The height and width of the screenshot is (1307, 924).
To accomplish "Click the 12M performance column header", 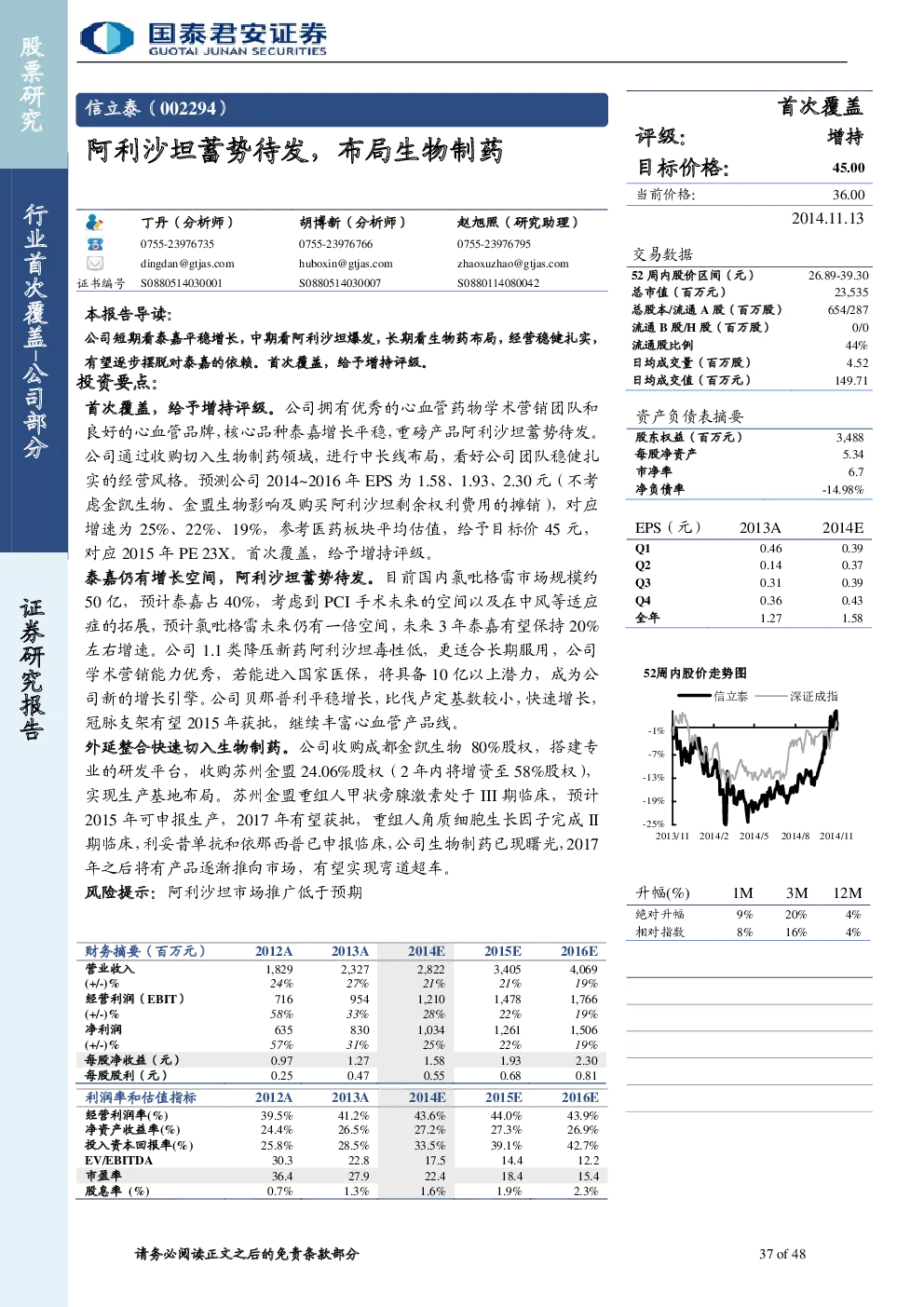I will (848, 892).
